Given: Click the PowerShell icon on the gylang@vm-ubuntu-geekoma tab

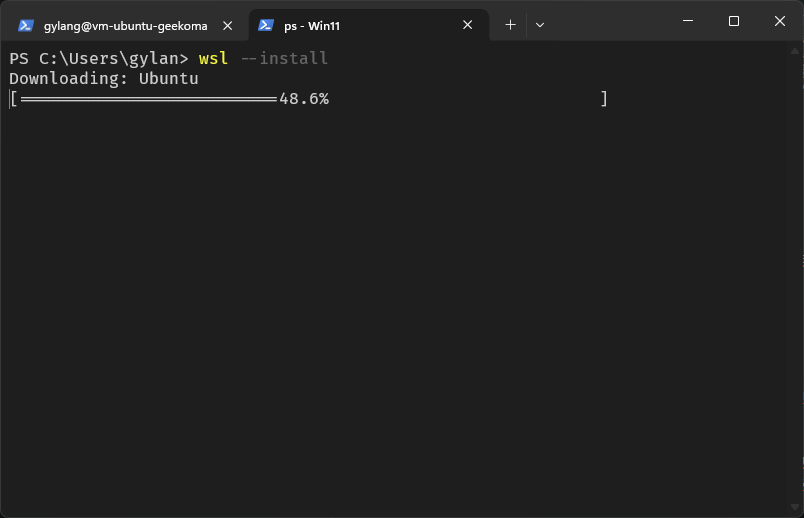Looking at the screenshot, I should pos(26,25).
